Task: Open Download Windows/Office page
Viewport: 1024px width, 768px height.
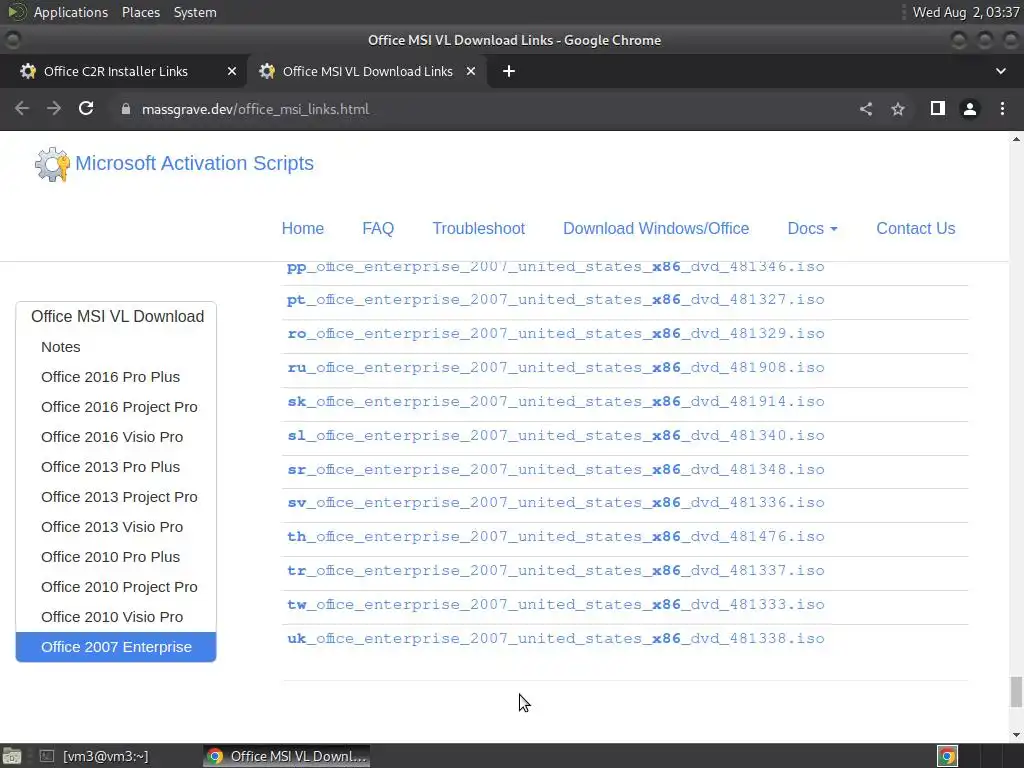Action: (656, 229)
